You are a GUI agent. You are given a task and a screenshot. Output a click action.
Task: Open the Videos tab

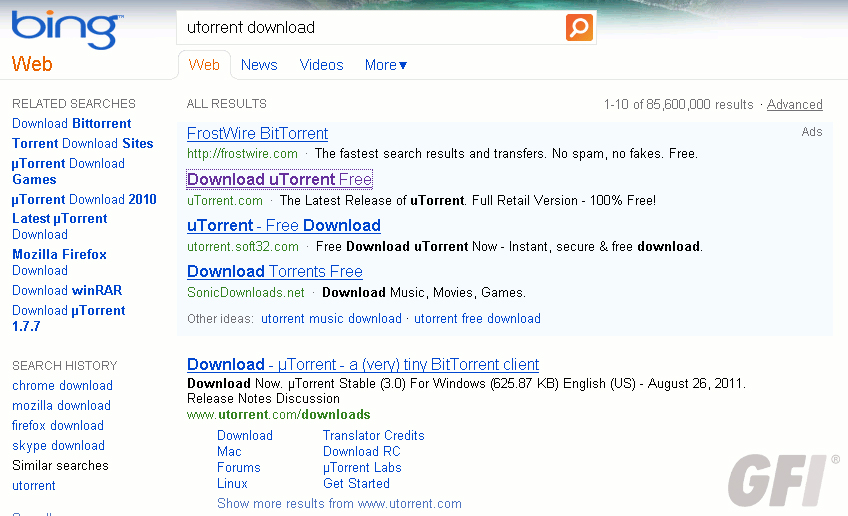tap(321, 65)
